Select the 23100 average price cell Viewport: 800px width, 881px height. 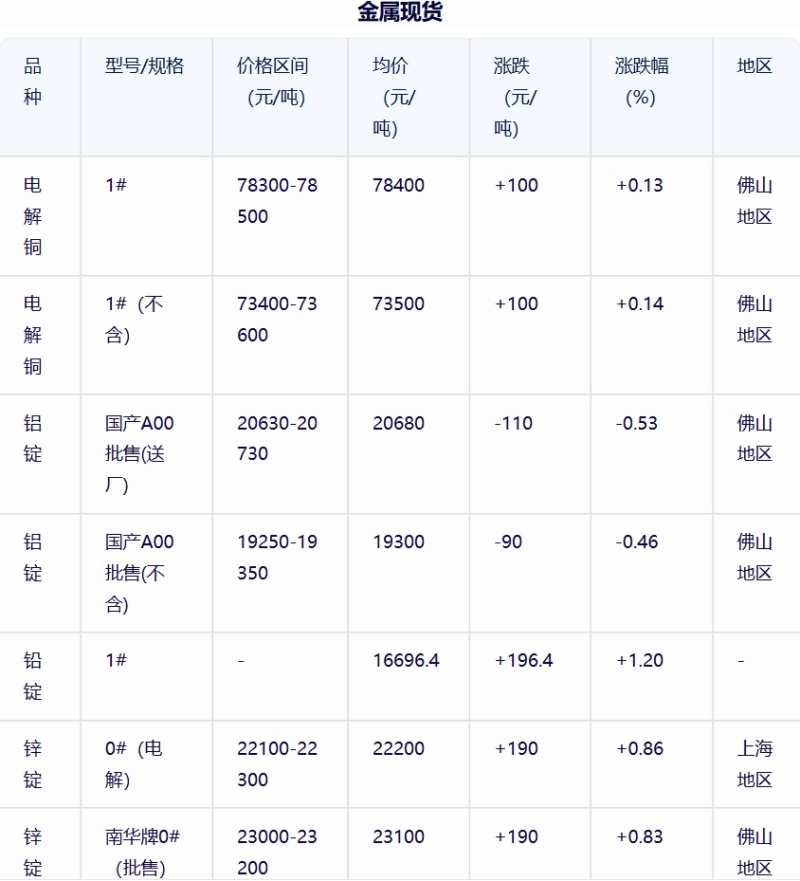[x=399, y=837]
